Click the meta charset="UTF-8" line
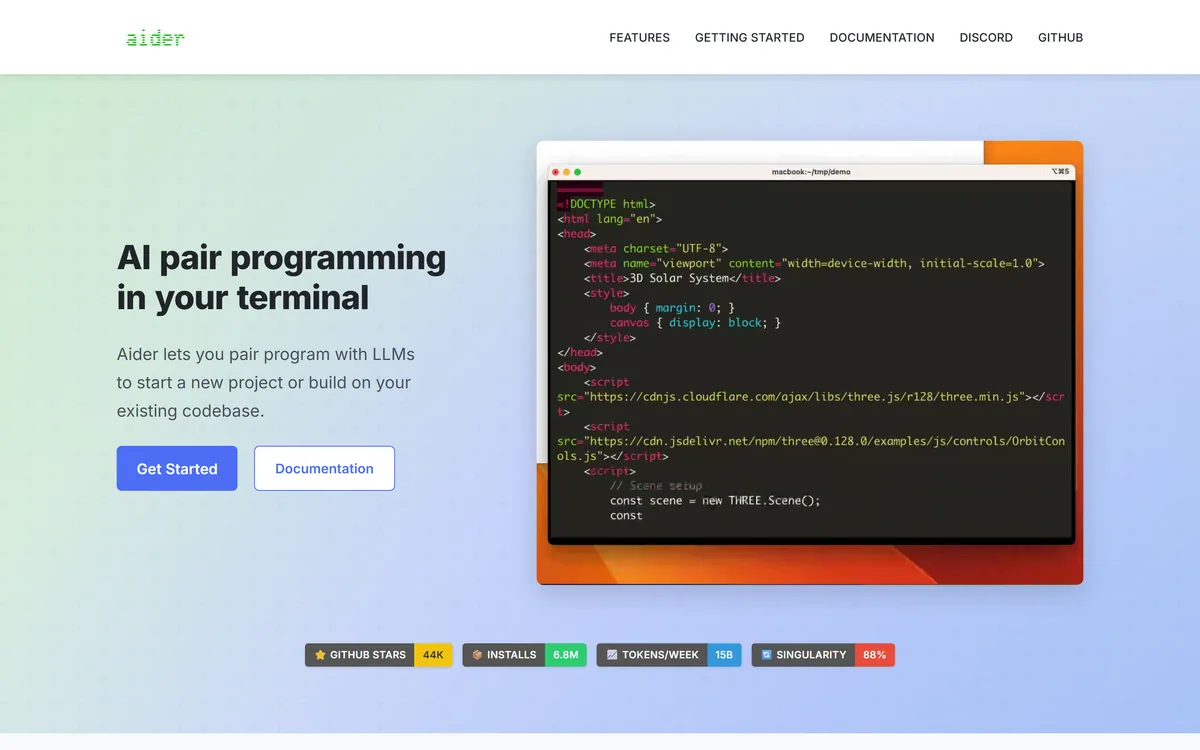The image size is (1200, 750). tap(656, 248)
